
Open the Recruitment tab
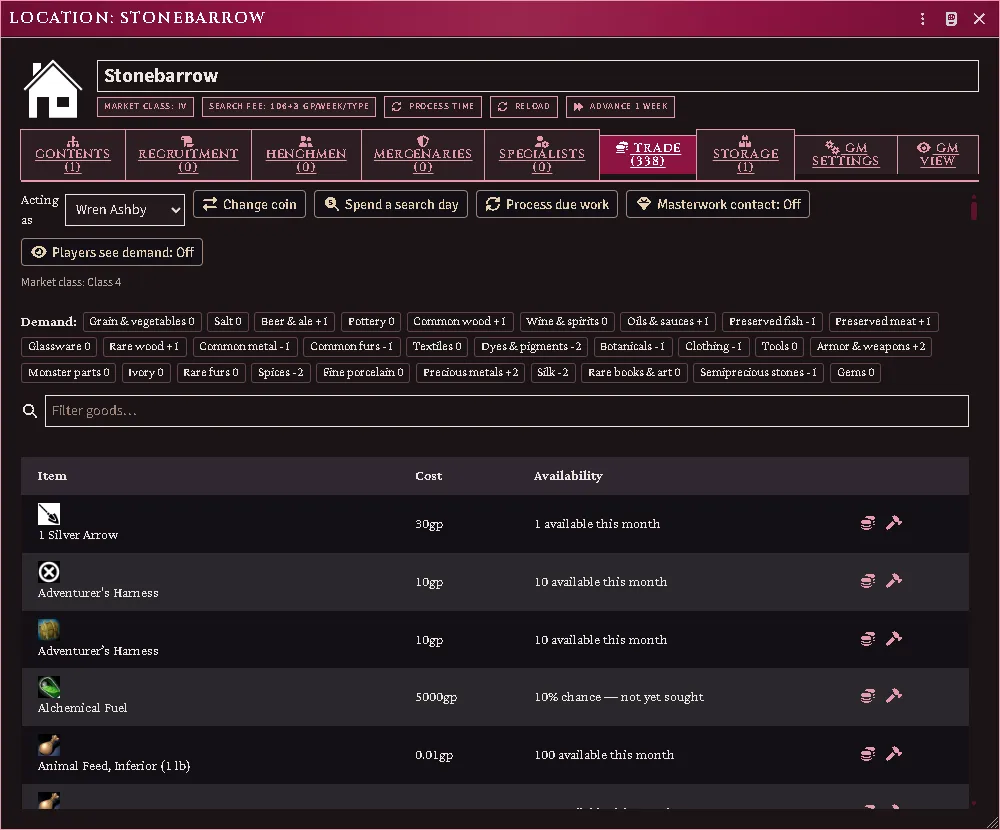click(188, 155)
